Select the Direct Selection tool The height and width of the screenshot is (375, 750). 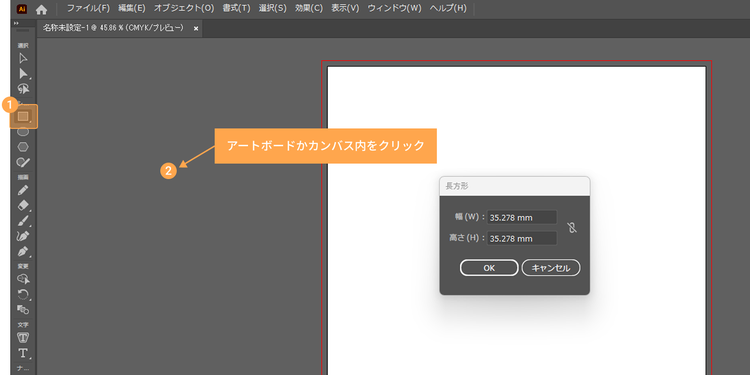pos(23,73)
